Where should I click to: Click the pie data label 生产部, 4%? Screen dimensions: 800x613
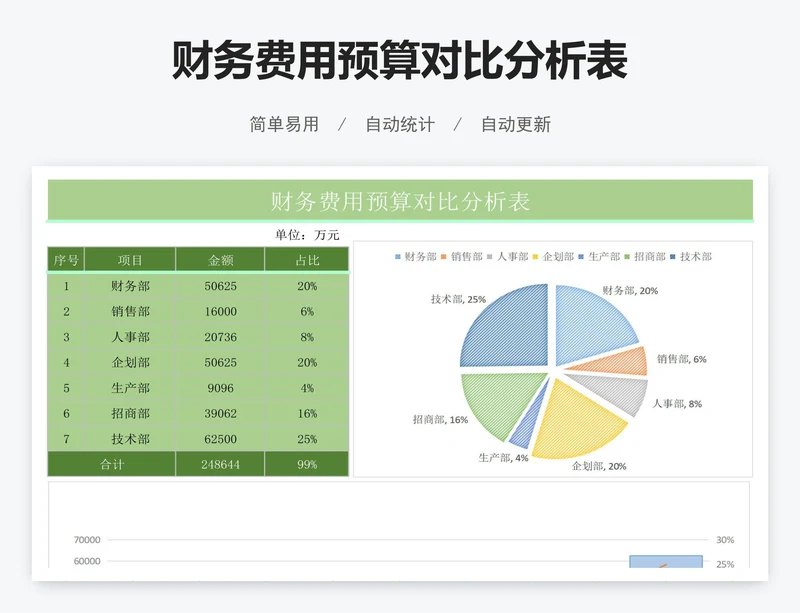[x=503, y=458]
